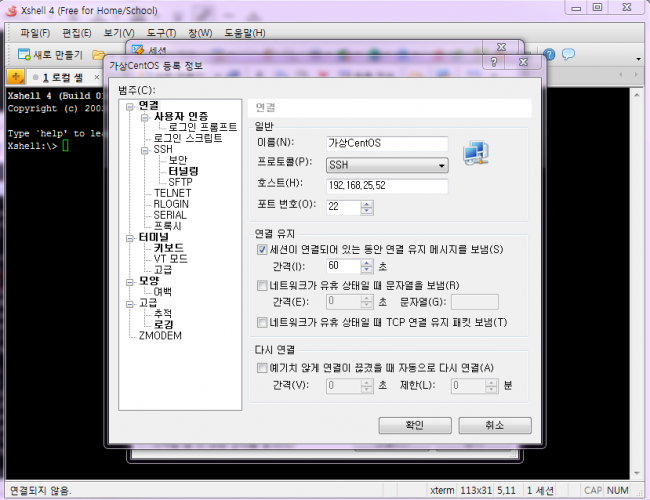This screenshot has height=500, width=650.
Task: Open the 도구(T) menu
Action: tap(161, 33)
